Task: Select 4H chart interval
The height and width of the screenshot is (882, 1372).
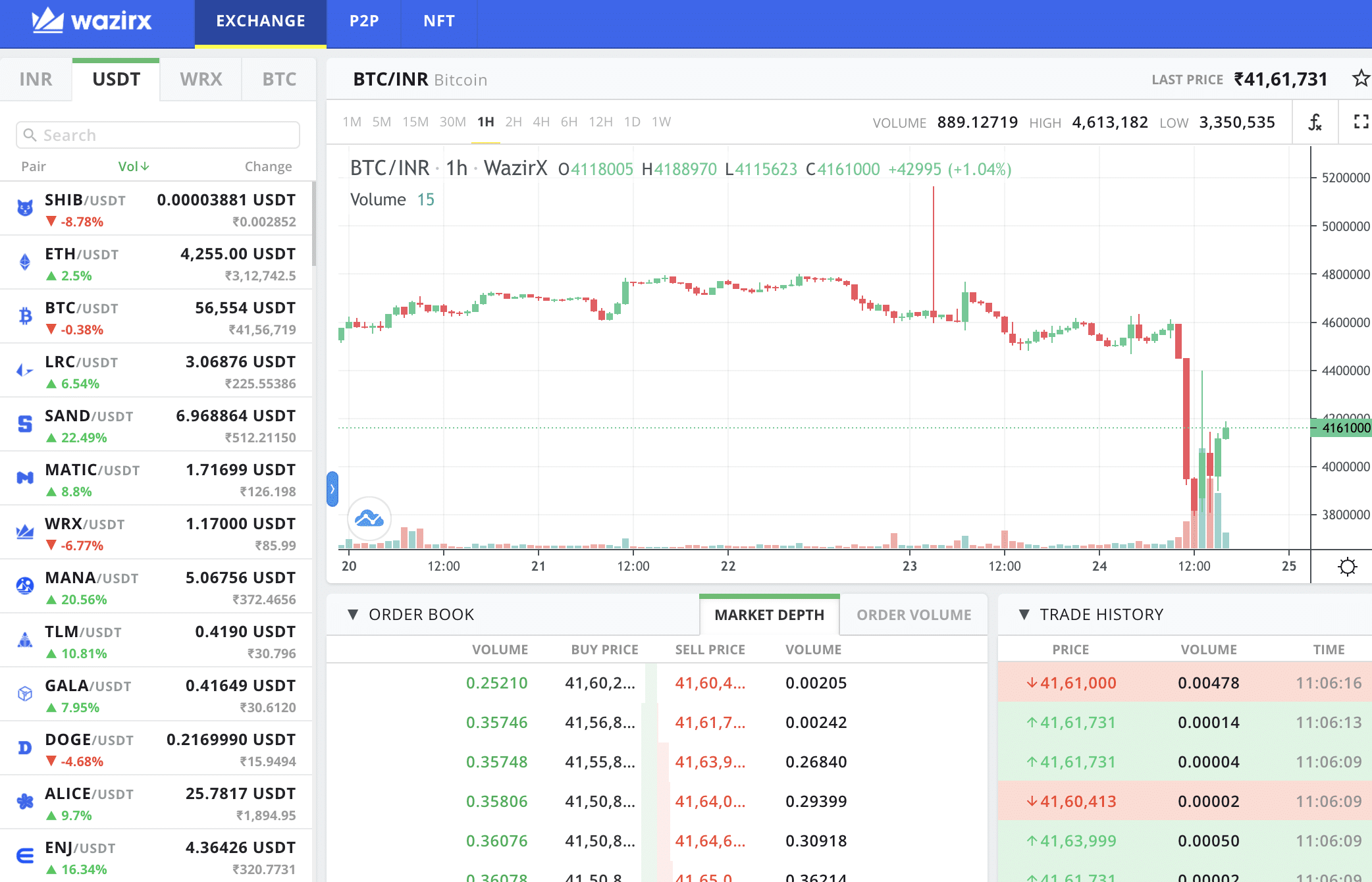Action: [541, 122]
